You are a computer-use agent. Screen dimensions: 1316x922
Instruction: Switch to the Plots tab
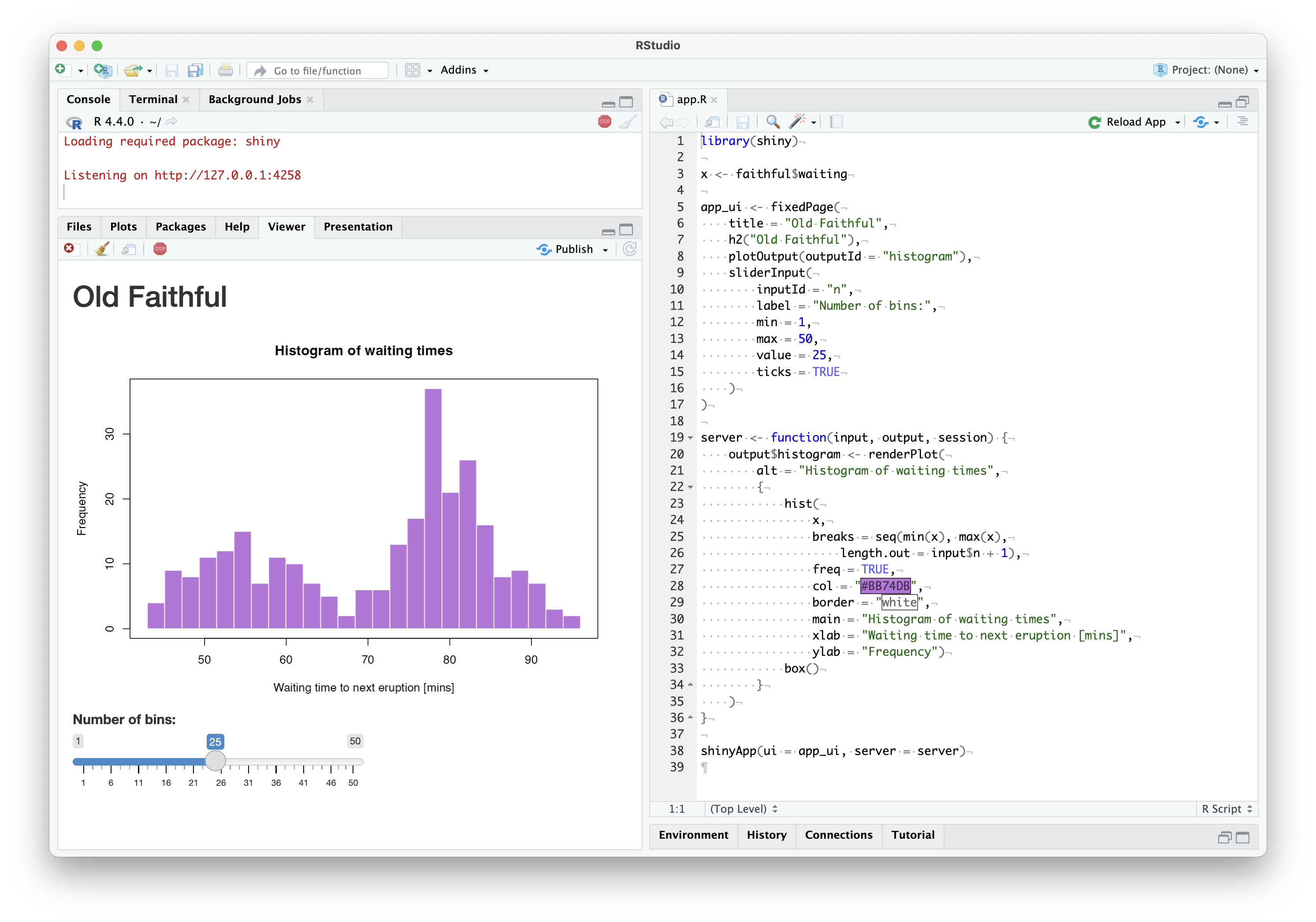[x=123, y=226]
